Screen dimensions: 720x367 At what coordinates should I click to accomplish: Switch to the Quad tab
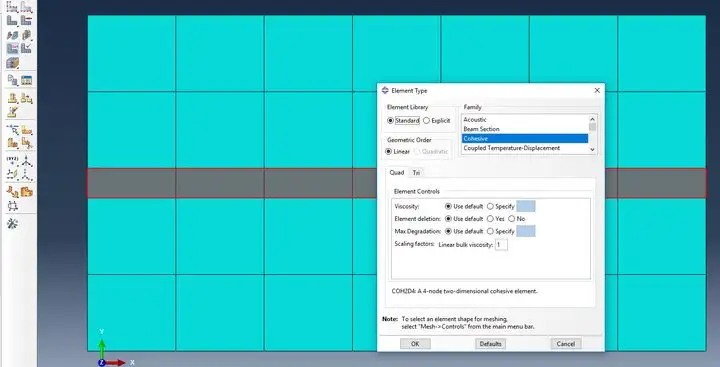click(x=397, y=173)
